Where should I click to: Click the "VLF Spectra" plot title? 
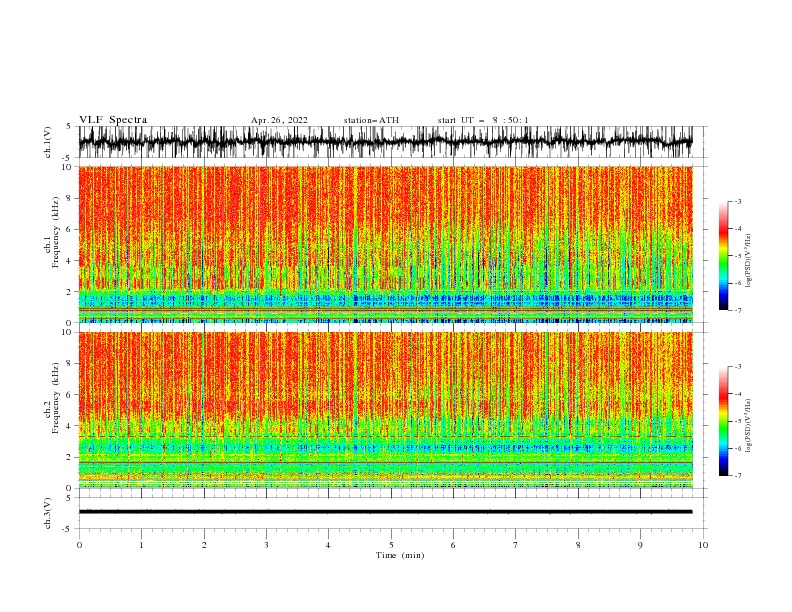(113, 120)
